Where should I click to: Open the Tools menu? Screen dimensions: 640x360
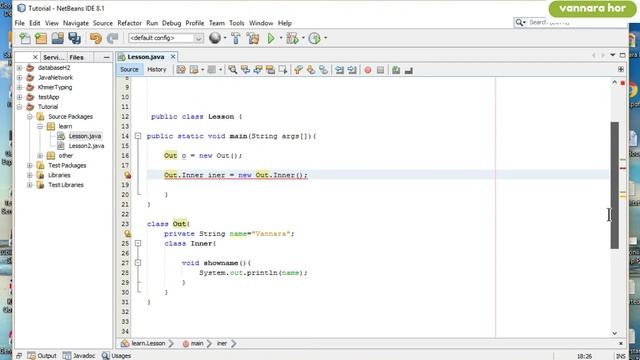pos(236,23)
